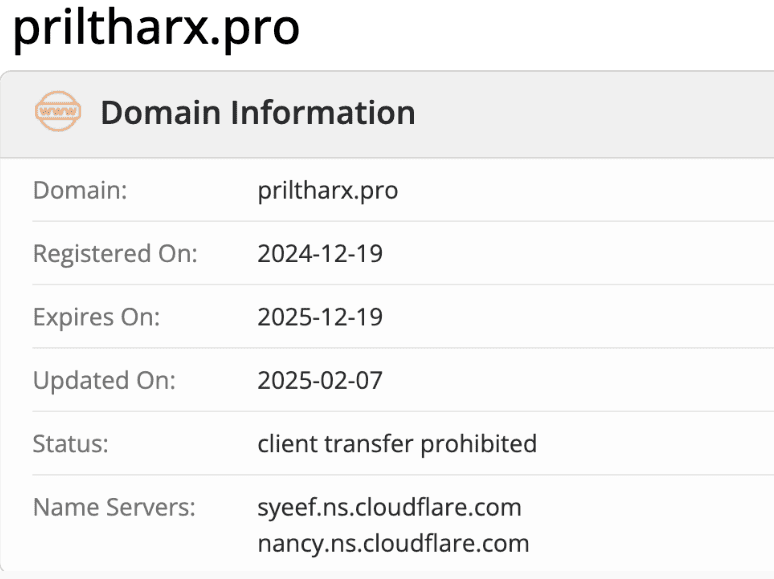The image size is (774, 579).
Task: Select the Expires On: label
Action: tap(96, 317)
